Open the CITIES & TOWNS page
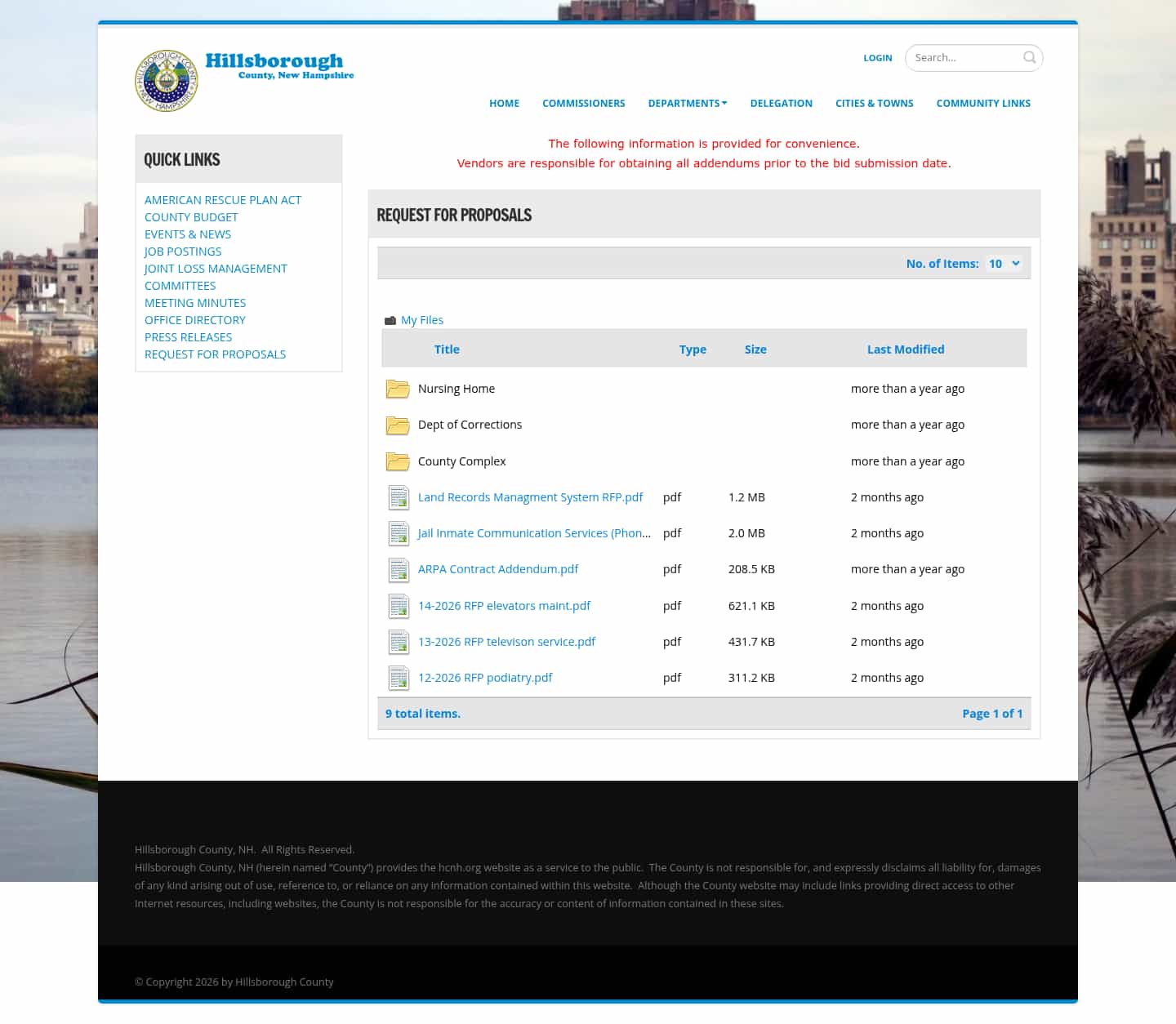This screenshot has width=1176, height=1024. [874, 103]
